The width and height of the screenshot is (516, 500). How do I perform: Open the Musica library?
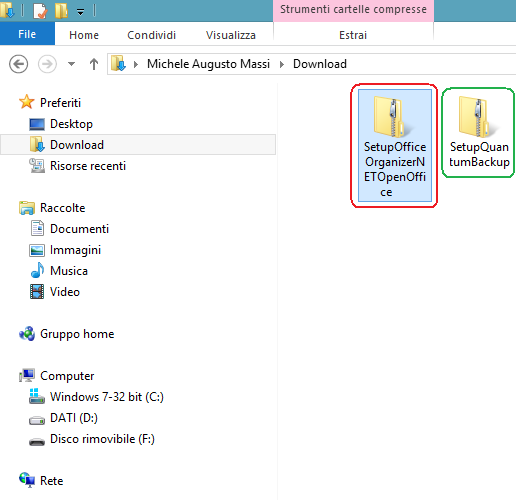tap(69, 271)
